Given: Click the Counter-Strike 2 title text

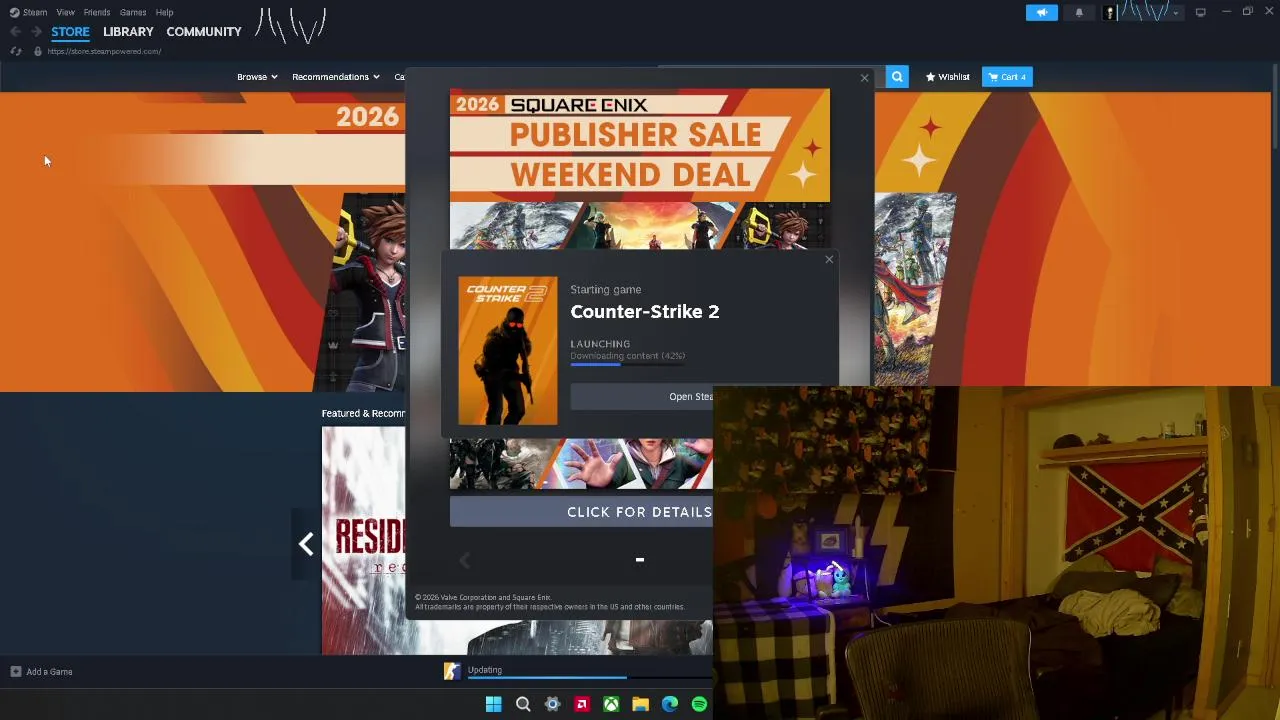Looking at the screenshot, I should coord(645,312).
